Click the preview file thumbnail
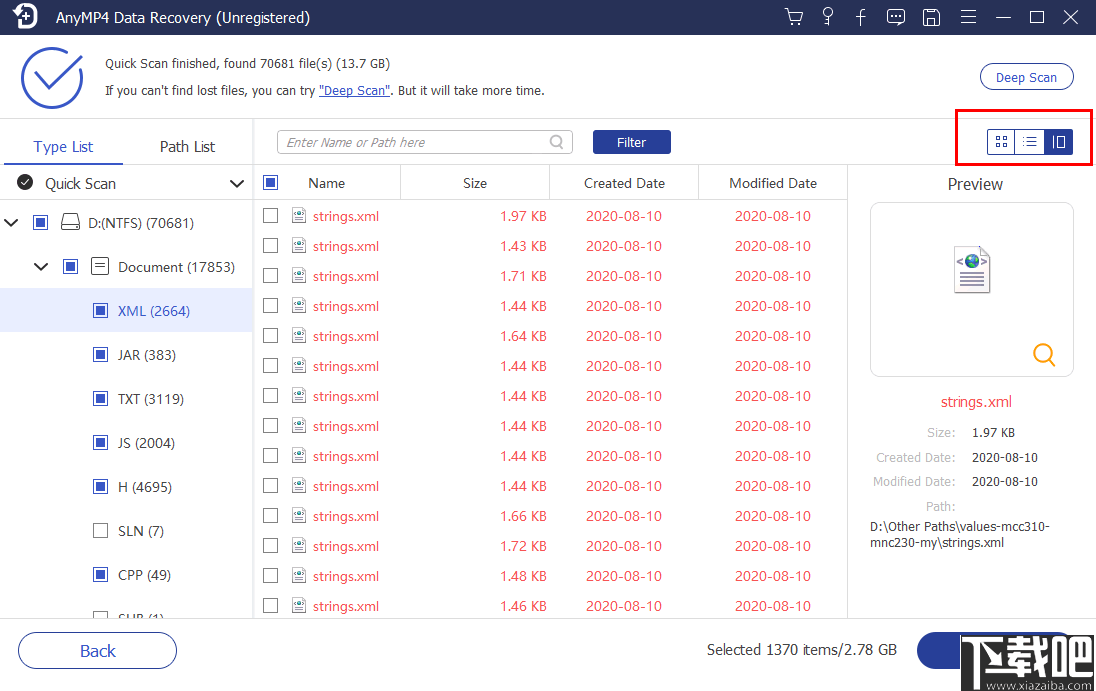Screen dimensions: 1096x691 tap(972, 269)
